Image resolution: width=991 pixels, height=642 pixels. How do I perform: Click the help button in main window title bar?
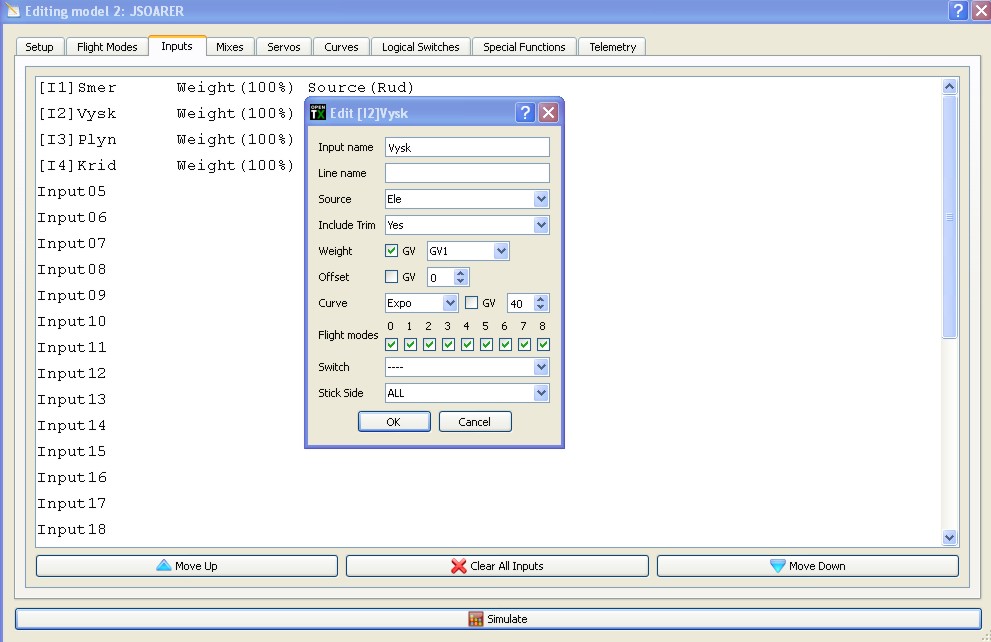coord(958,11)
